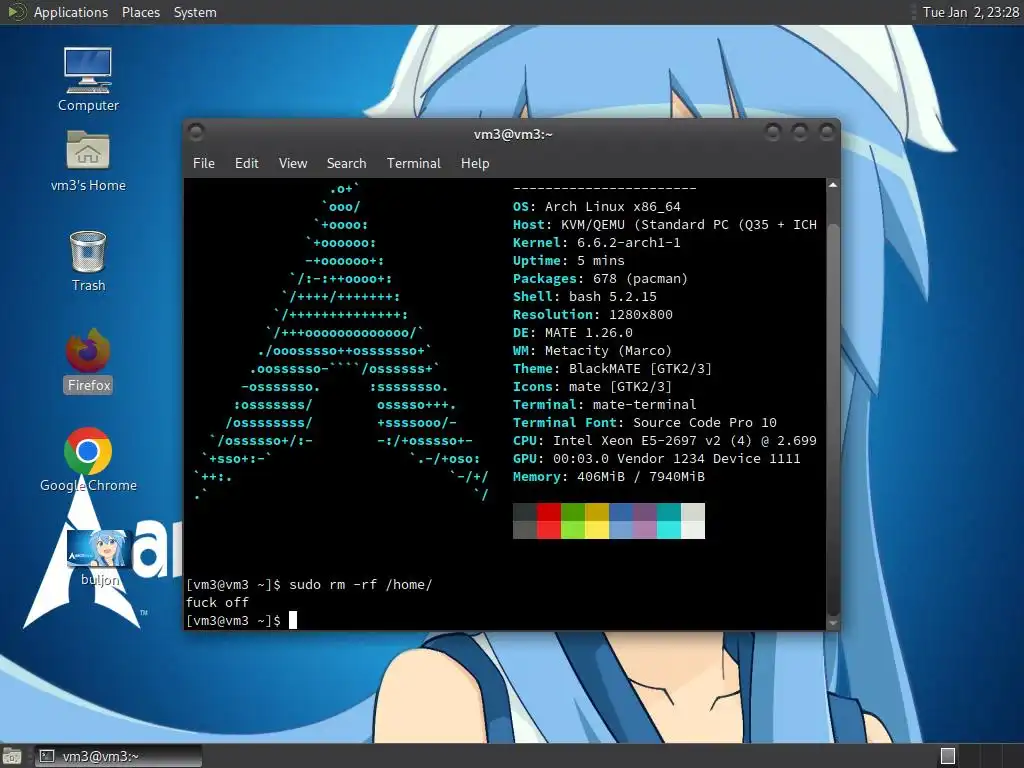Viewport: 1024px width, 768px height.
Task: Open the terminal Help menu
Action: [475, 163]
